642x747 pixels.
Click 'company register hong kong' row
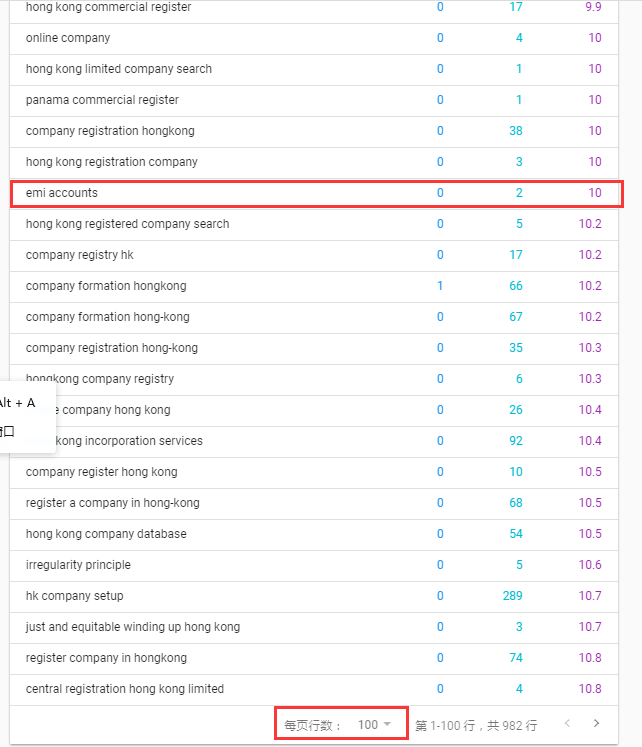pyautogui.click(x=101, y=472)
